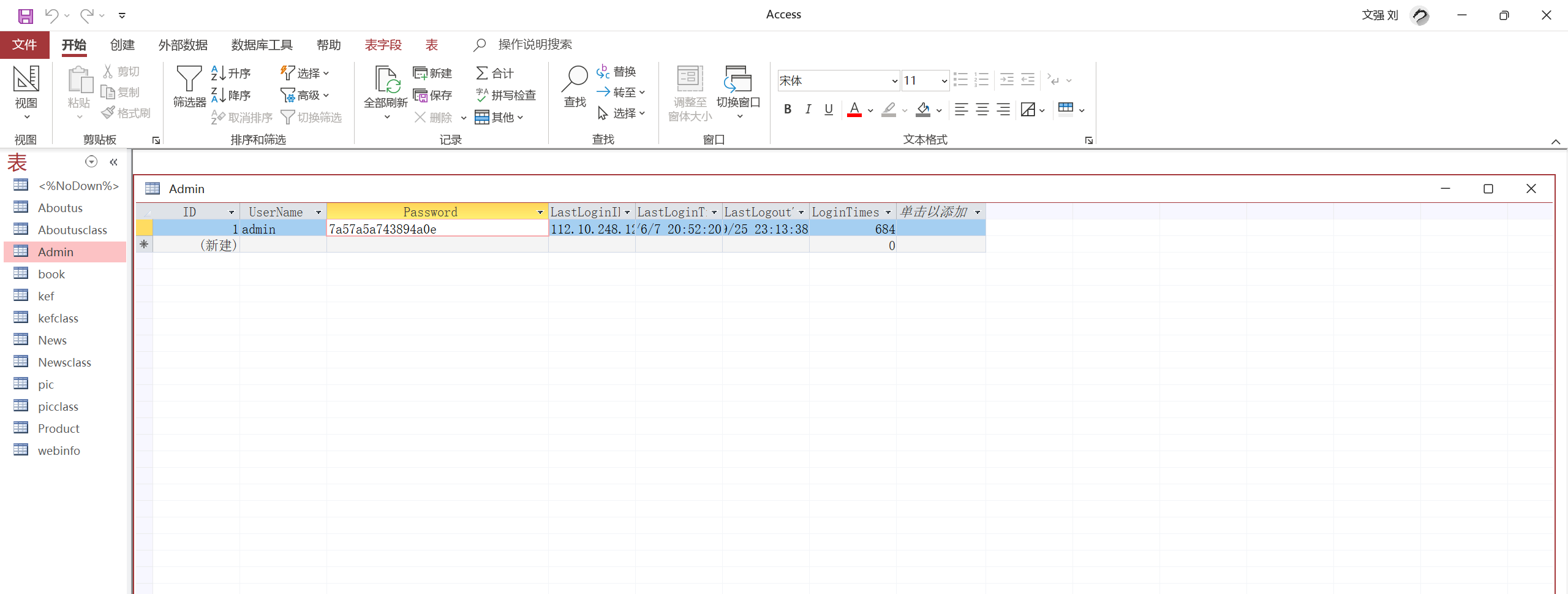Click the text highlight color swatch
Image resolution: width=1568 pixels, height=594 pixels.
click(x=889, y=109)
